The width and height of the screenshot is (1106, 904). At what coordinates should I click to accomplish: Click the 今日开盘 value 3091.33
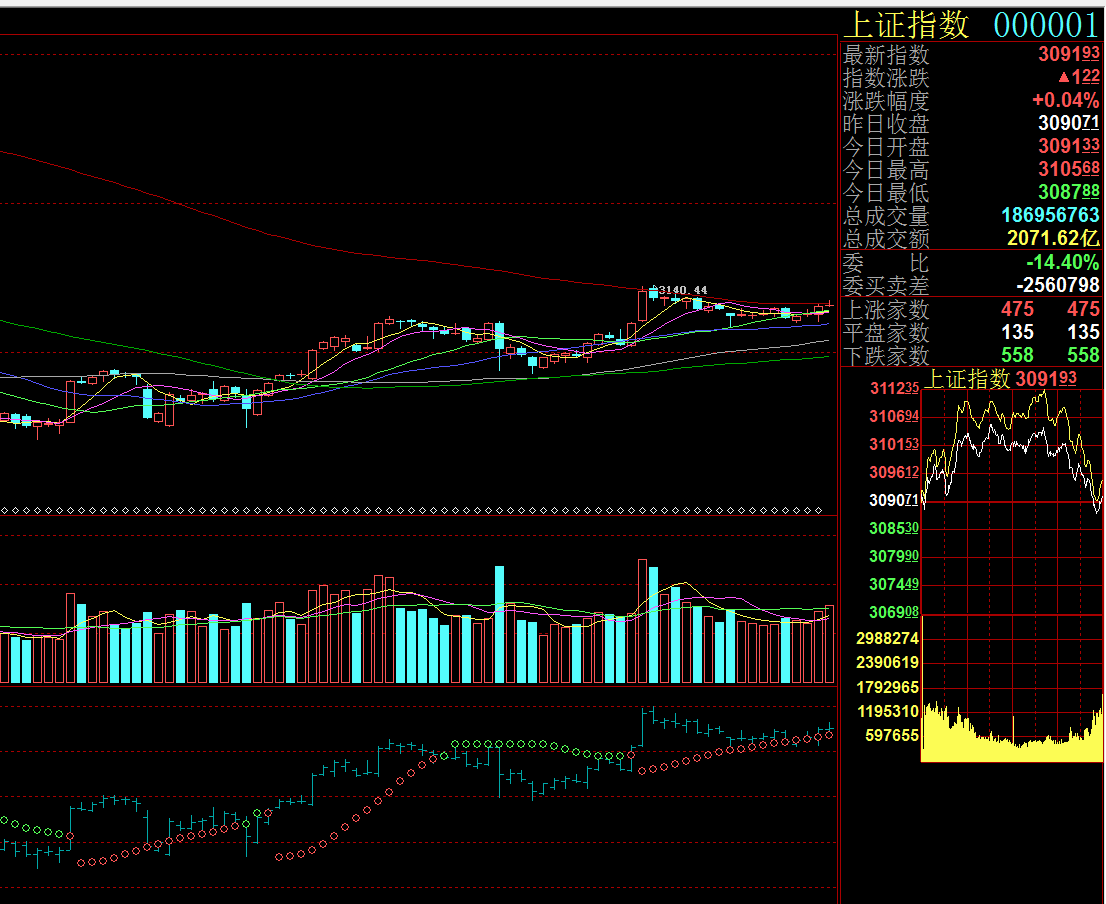(1069, 145)
